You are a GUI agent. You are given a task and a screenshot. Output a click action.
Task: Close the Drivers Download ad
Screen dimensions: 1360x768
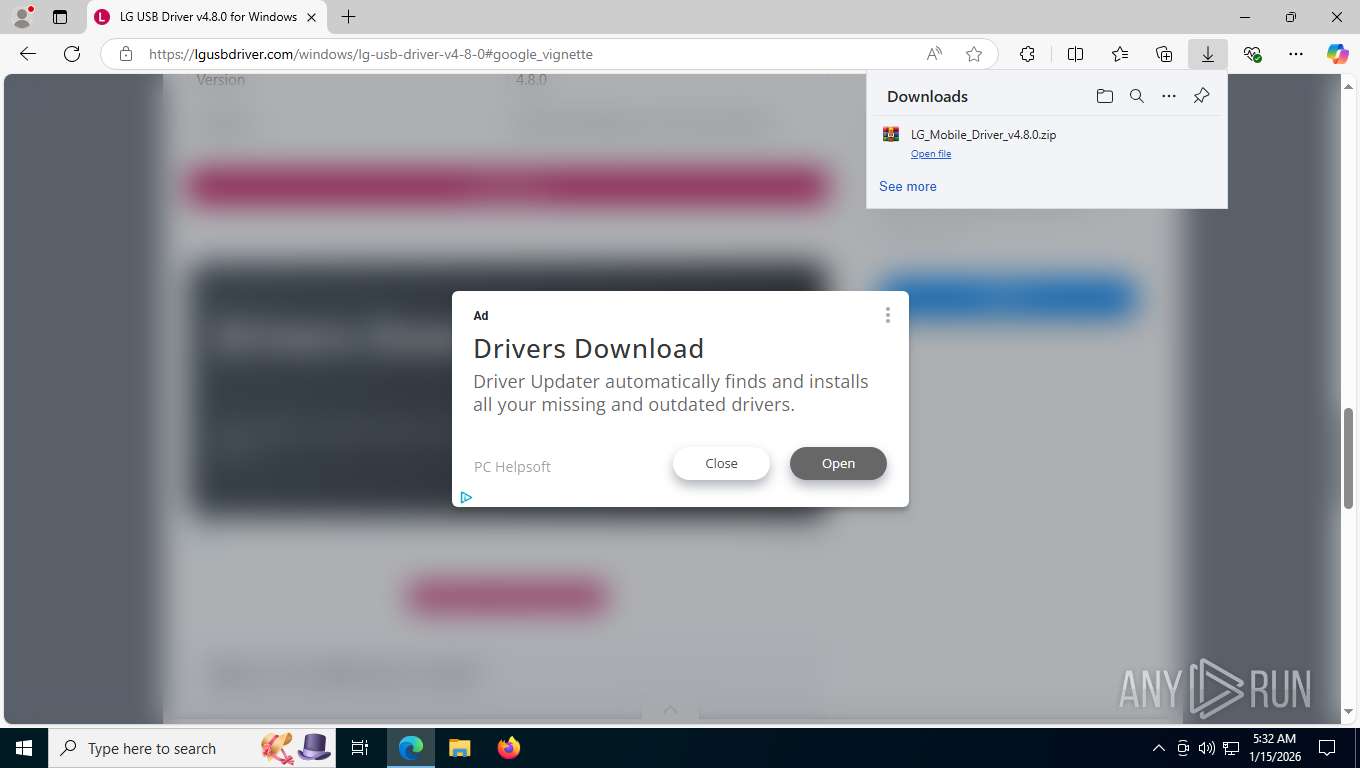(721, 463)
